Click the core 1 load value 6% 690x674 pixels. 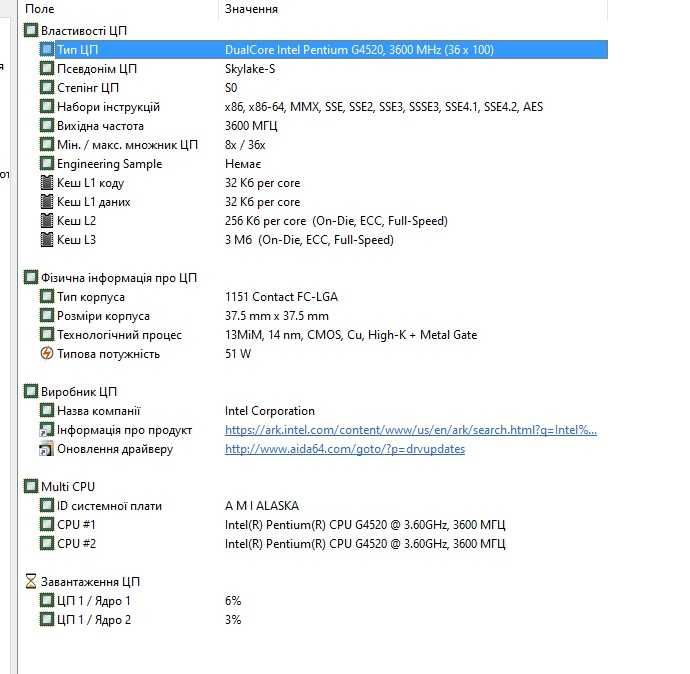click(233, 601)
